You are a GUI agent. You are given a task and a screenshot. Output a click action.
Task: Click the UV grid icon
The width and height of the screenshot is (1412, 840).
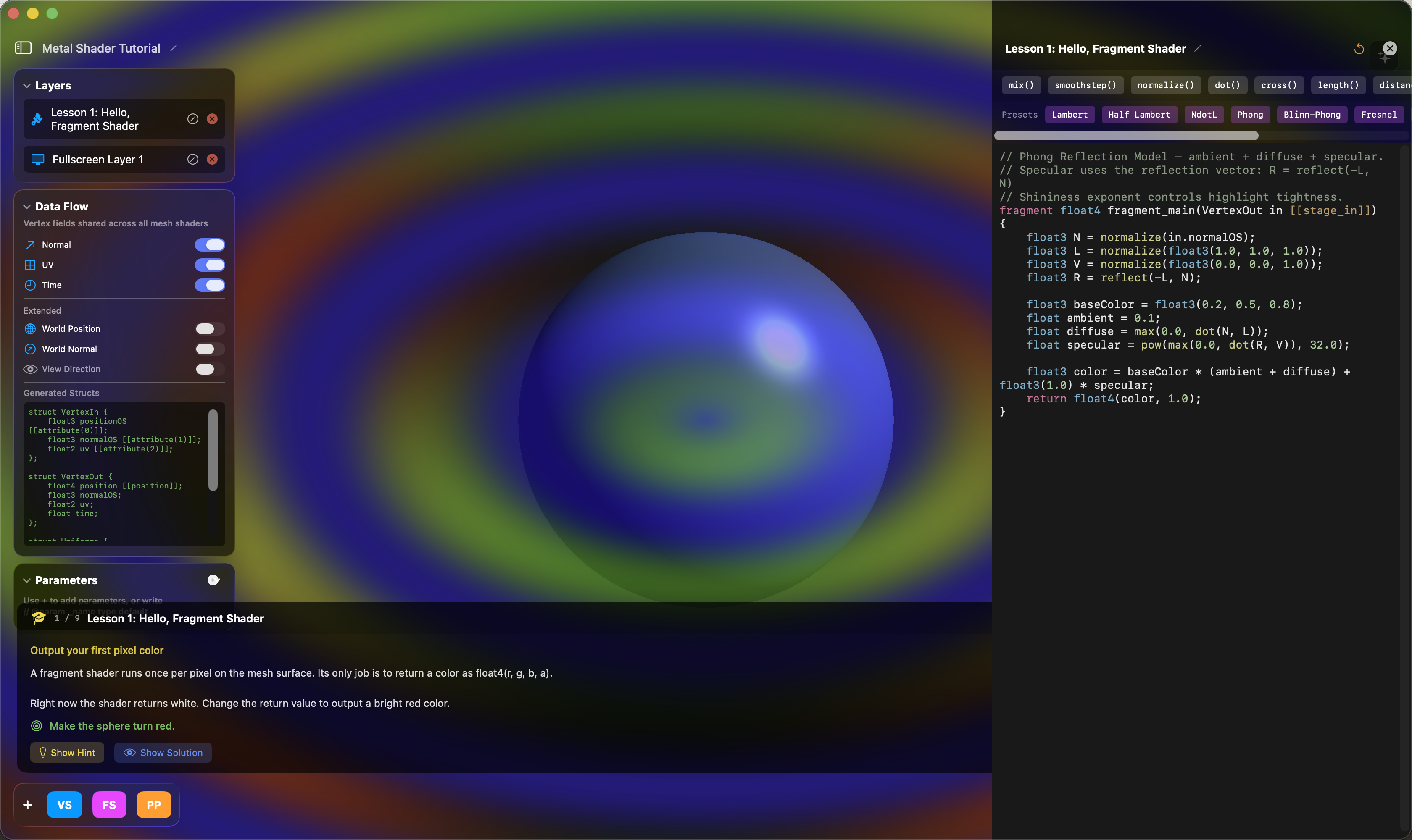31,265
